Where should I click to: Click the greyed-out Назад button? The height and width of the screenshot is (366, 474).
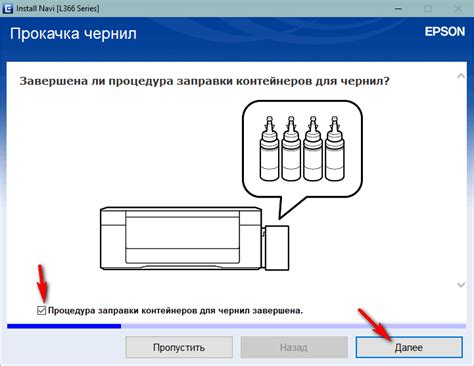[x=294, y=347]
